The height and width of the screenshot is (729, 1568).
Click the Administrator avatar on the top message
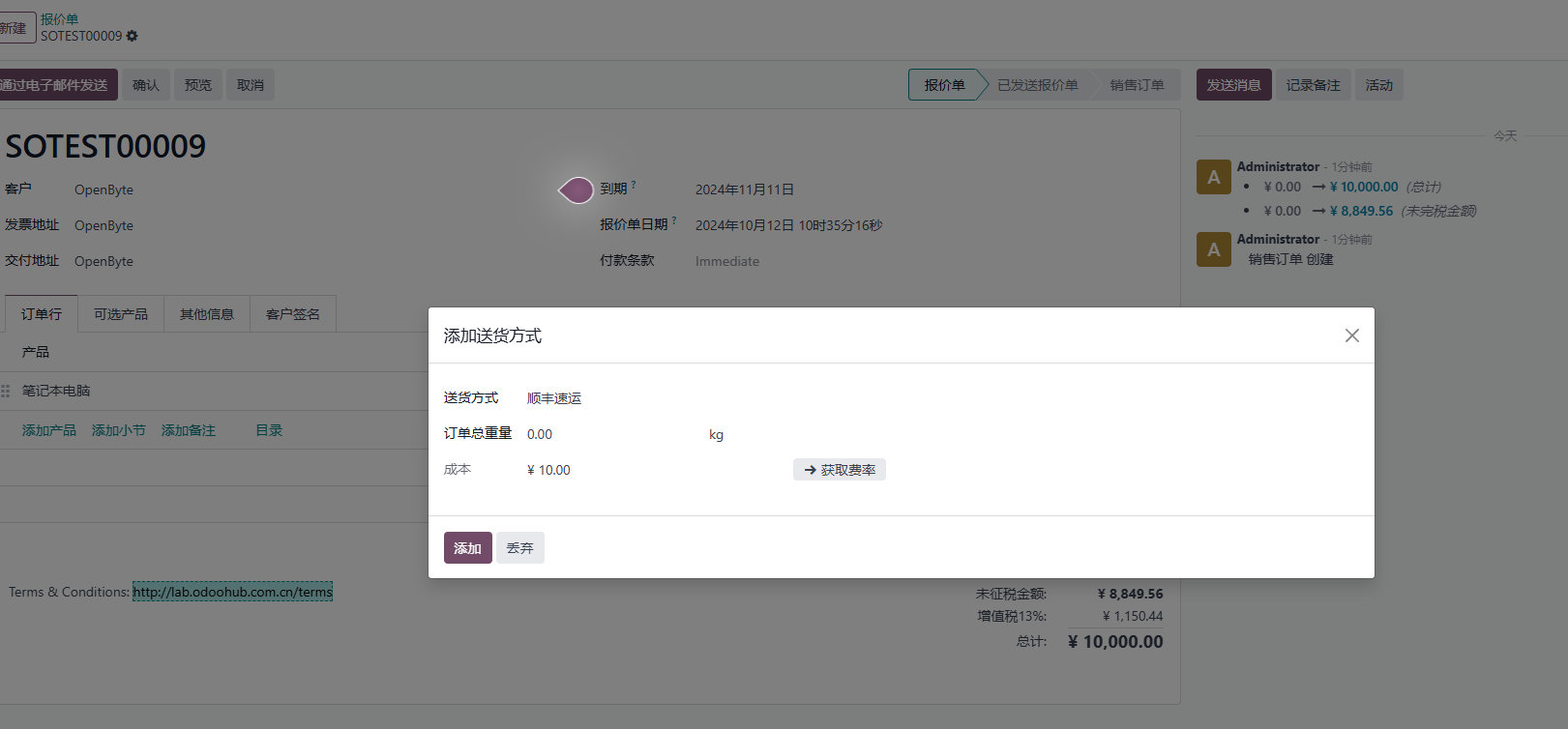(1213, 177)
